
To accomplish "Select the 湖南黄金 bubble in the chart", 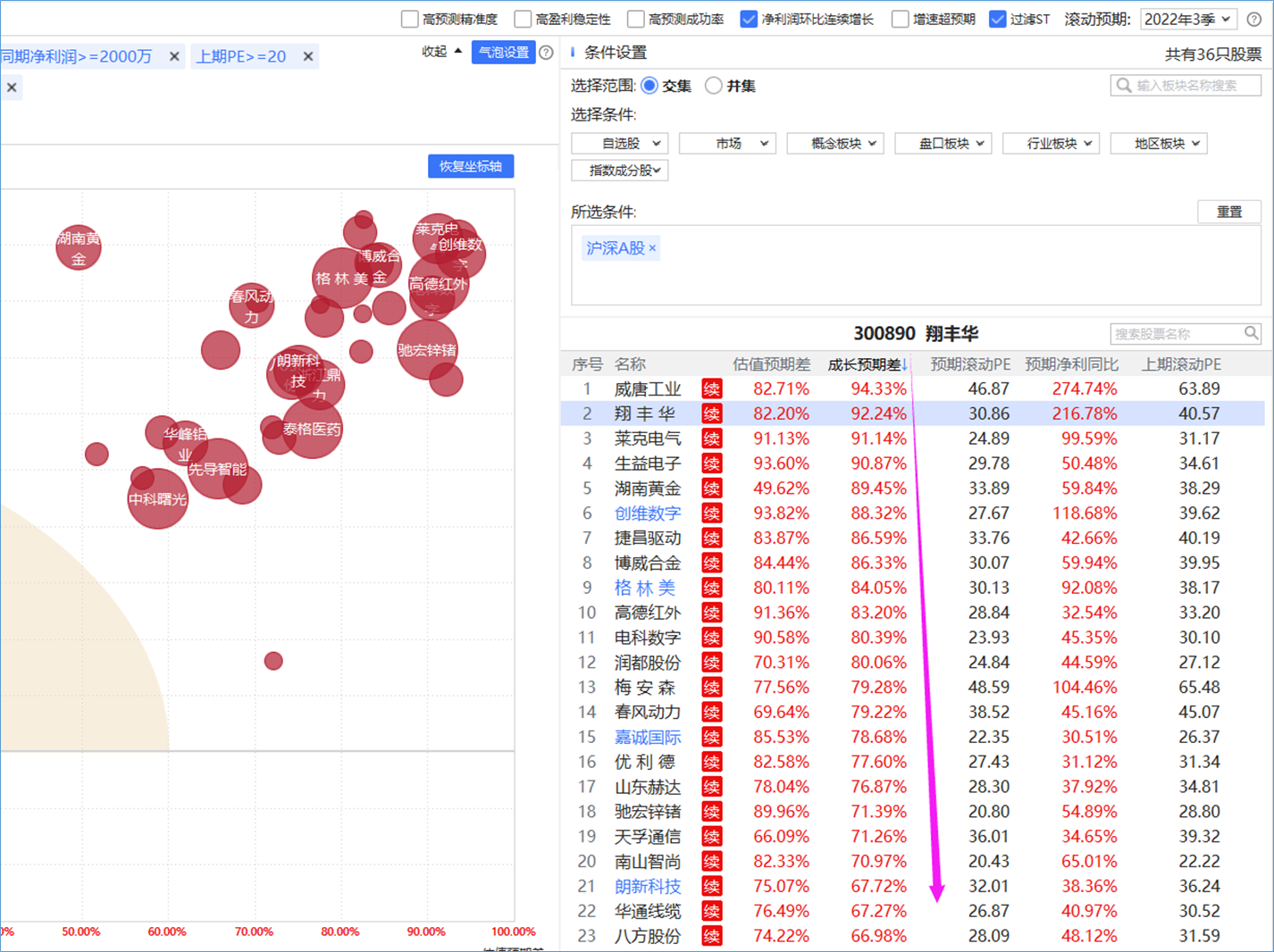I will (79, 247).
